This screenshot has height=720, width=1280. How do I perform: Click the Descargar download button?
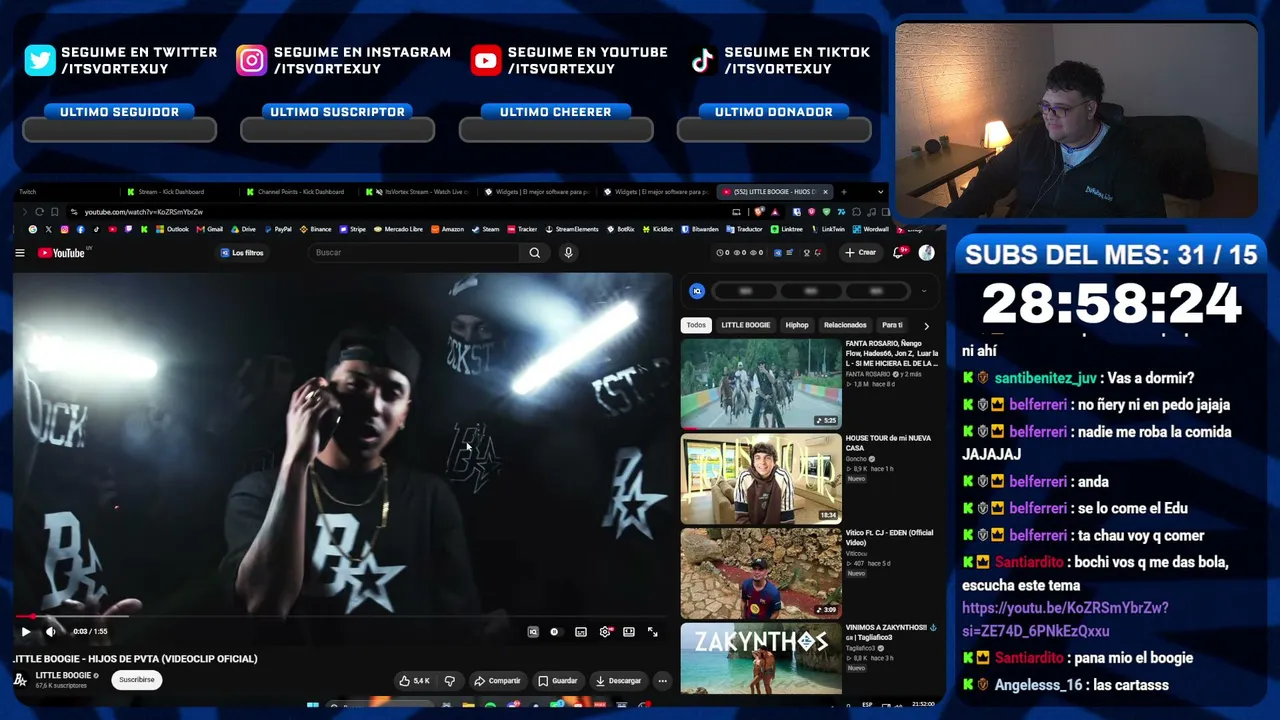(x=618, y=681)
